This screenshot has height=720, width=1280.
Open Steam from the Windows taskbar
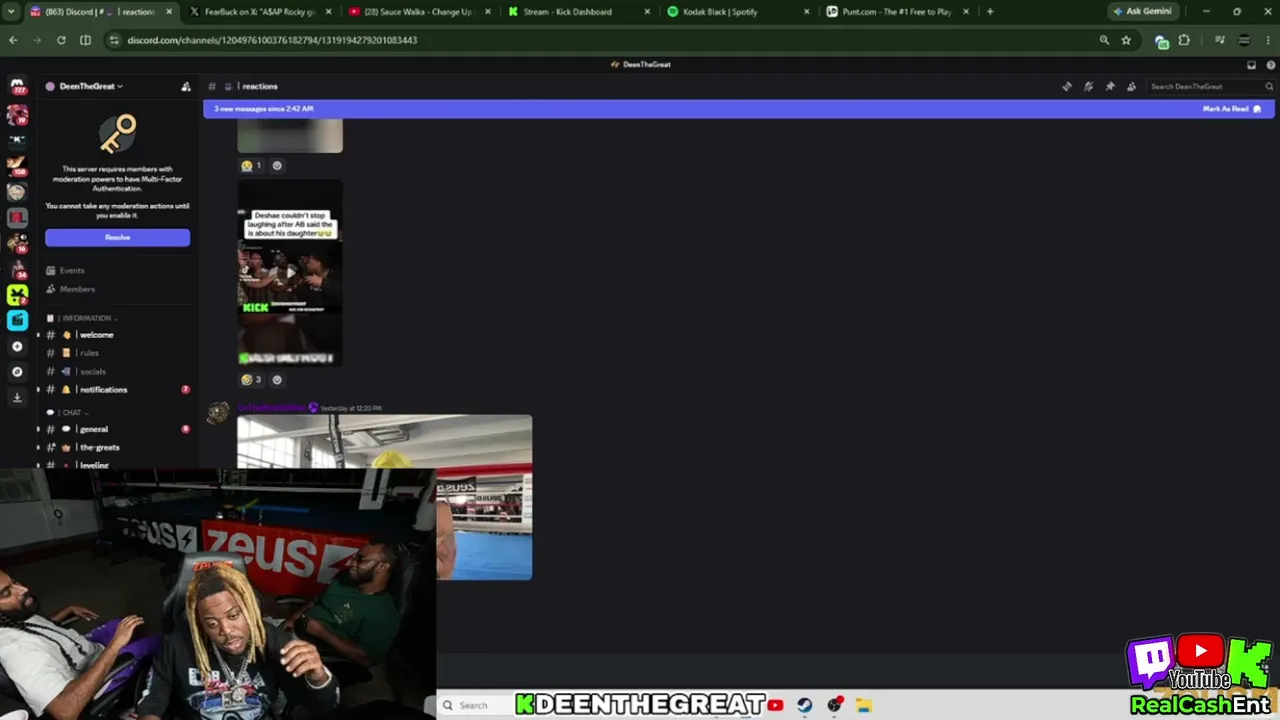tap(805, 705)
